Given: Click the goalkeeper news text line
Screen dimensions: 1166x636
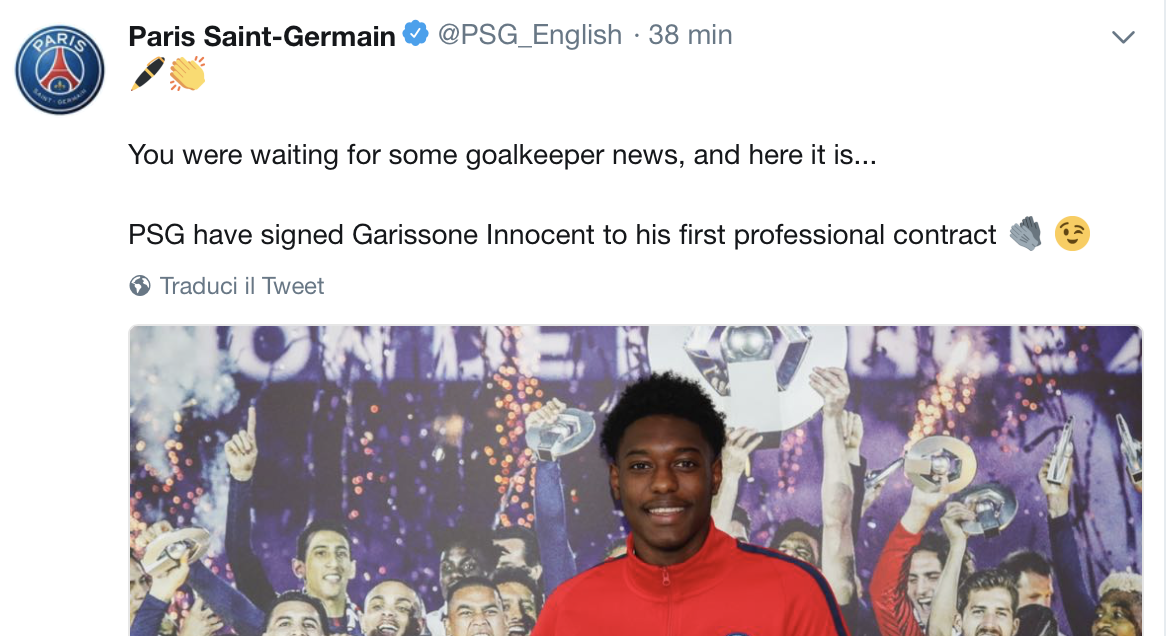Looking at the screenshot, I should click(502, 155).
